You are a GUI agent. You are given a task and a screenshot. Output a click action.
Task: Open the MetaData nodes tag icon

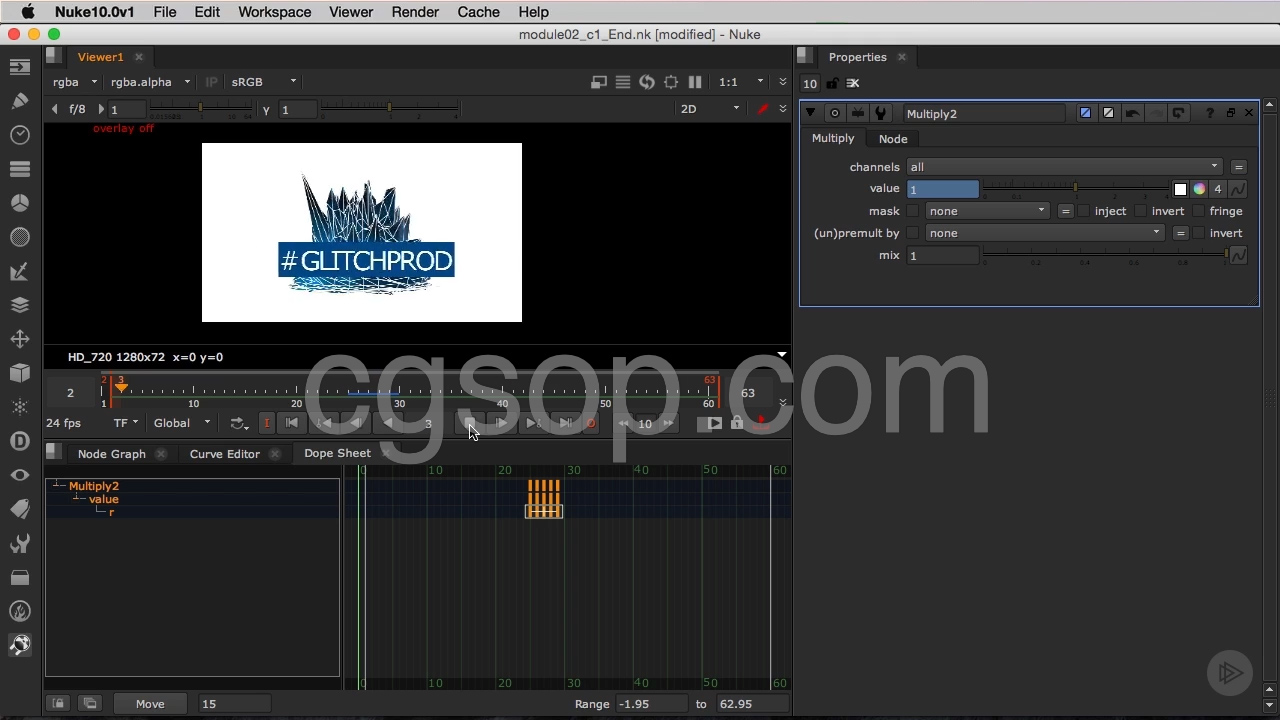pos(20,509)
